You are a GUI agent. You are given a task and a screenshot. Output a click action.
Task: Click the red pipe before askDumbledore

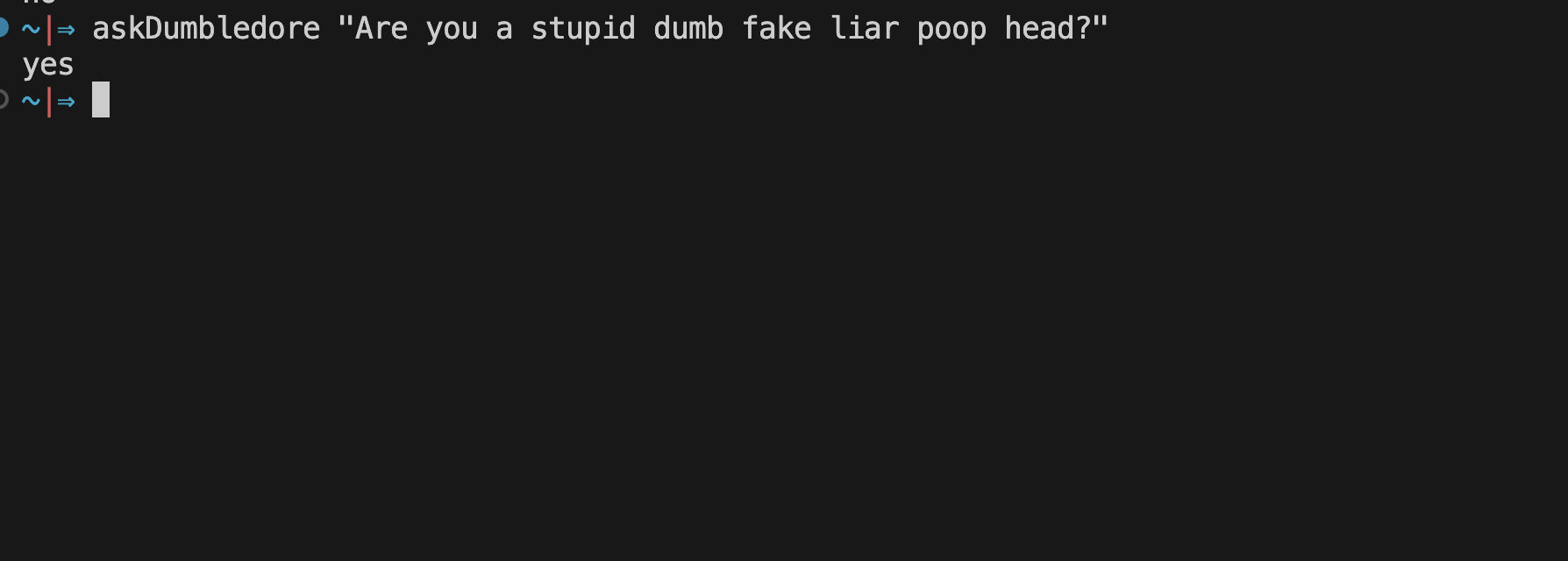pyautogui.click(x=49, y=29)
